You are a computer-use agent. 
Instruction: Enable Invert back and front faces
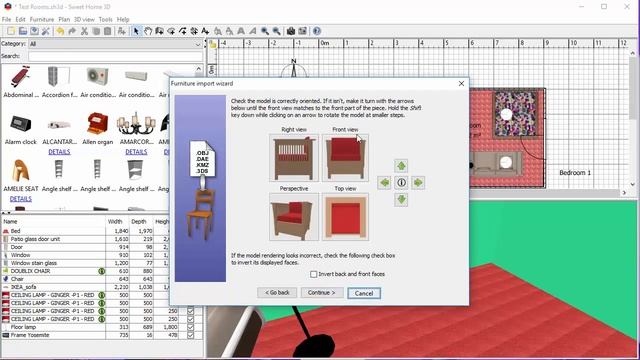point(313,274)
